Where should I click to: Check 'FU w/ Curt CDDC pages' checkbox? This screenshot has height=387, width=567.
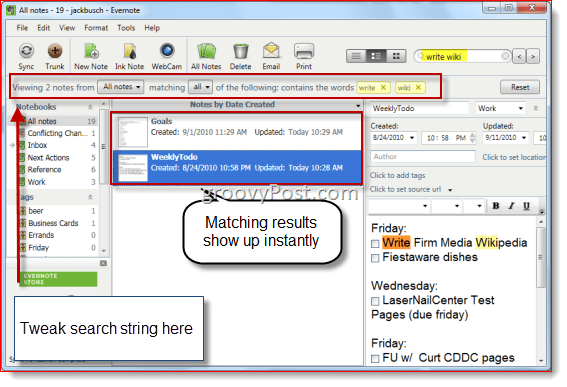tap(375, 358)
